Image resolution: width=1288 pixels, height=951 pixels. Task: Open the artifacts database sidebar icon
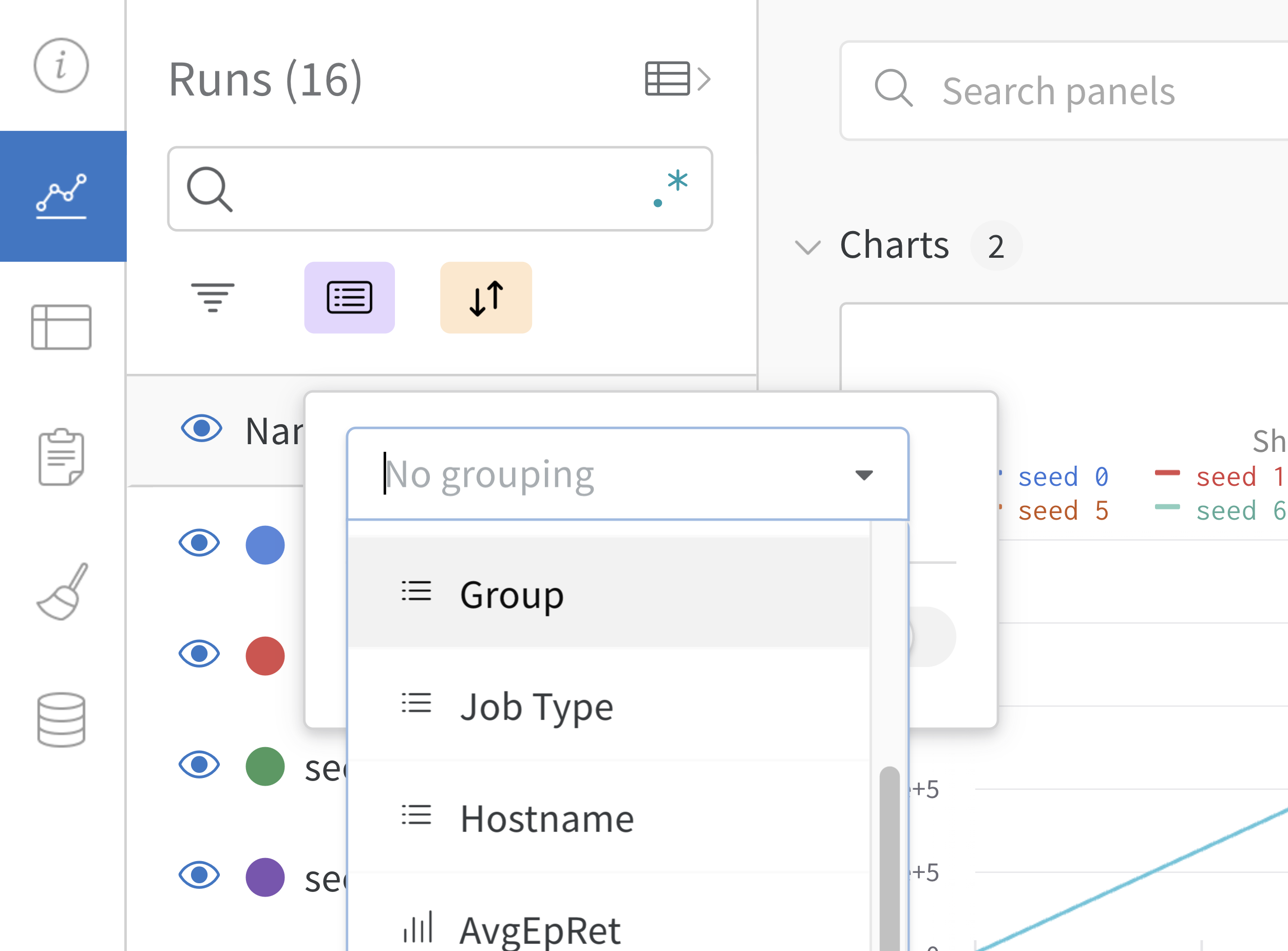point(61,719)
